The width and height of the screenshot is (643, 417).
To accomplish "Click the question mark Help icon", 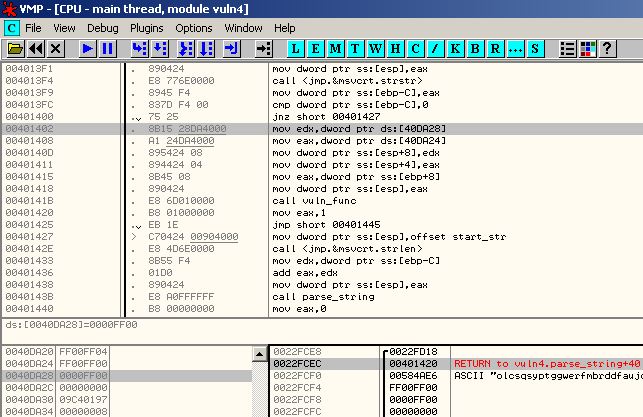I will click(606, 48).
